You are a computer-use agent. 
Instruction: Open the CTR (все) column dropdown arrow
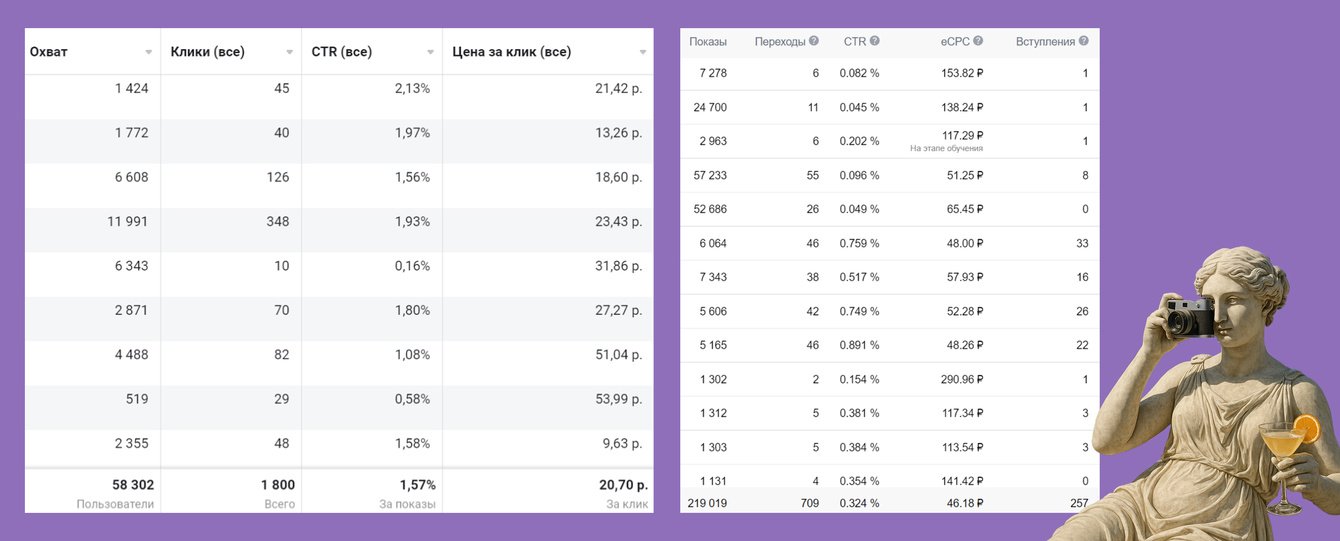pos(431,52)
